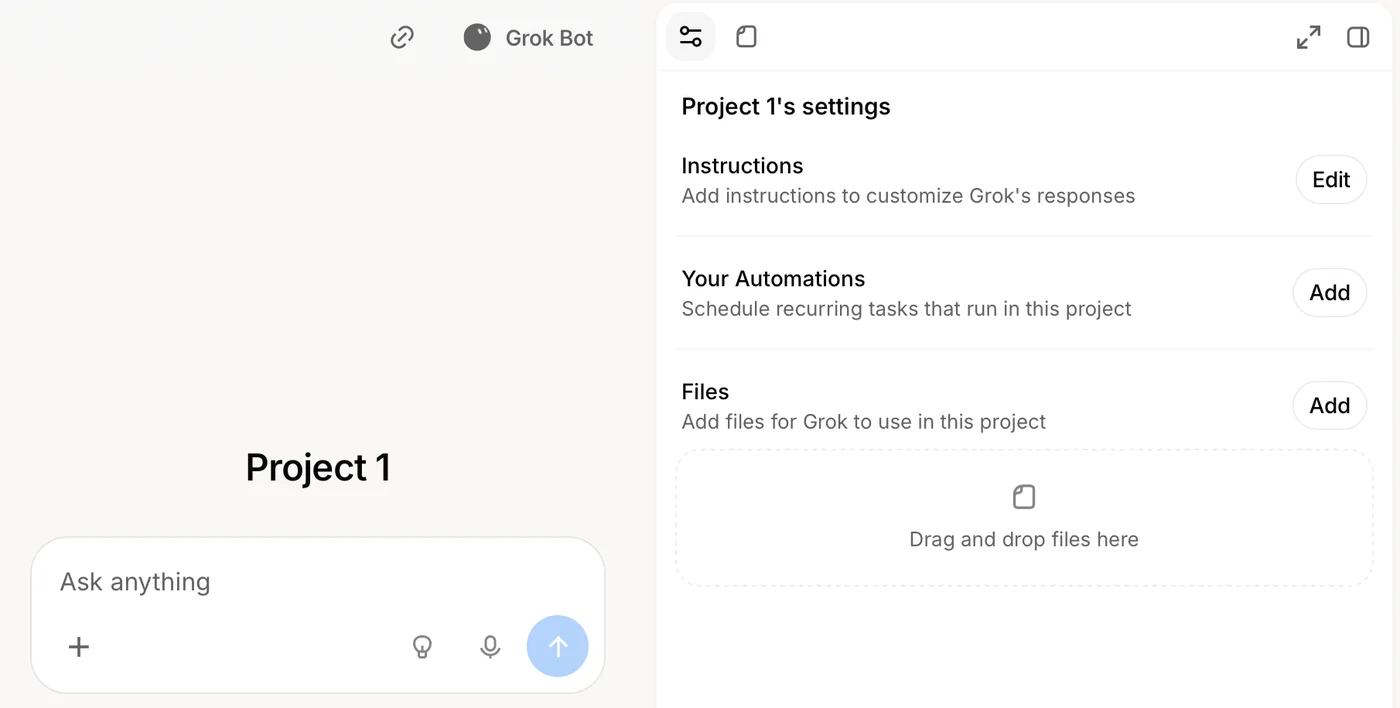Select the settings sliders tab icon

tap(691, 37)
